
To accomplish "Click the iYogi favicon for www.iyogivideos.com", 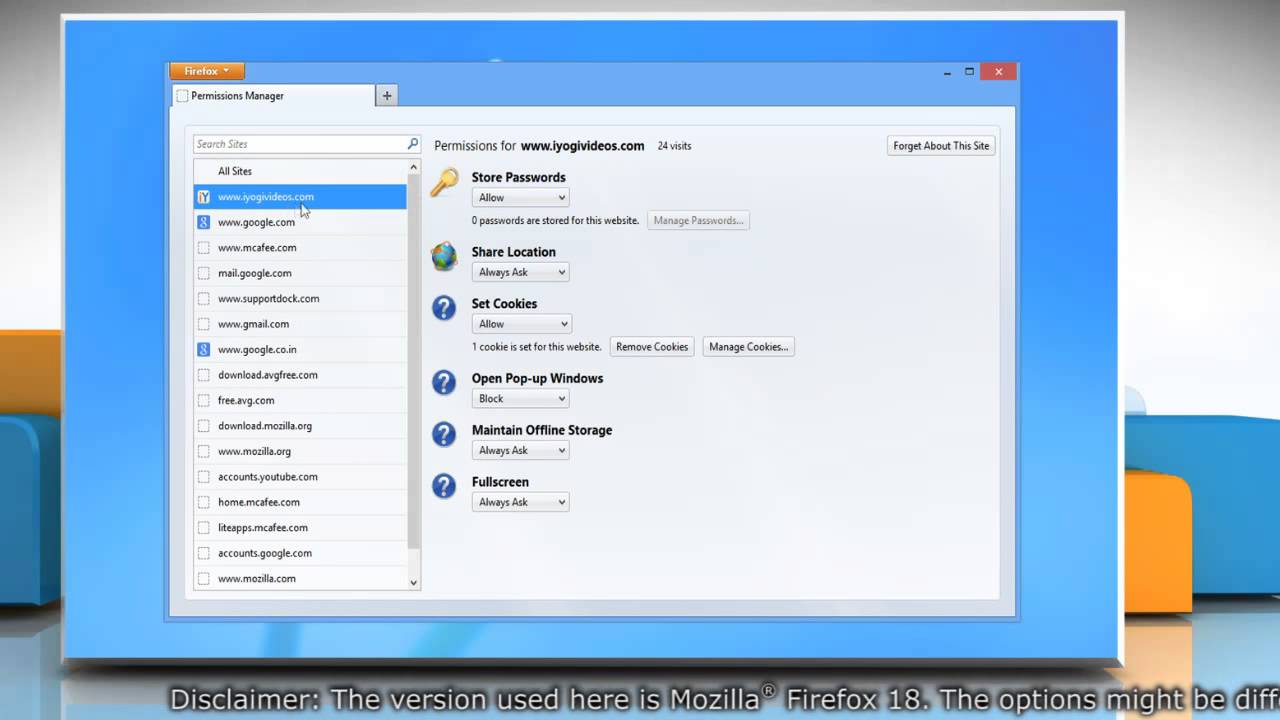I will [204, 197].
